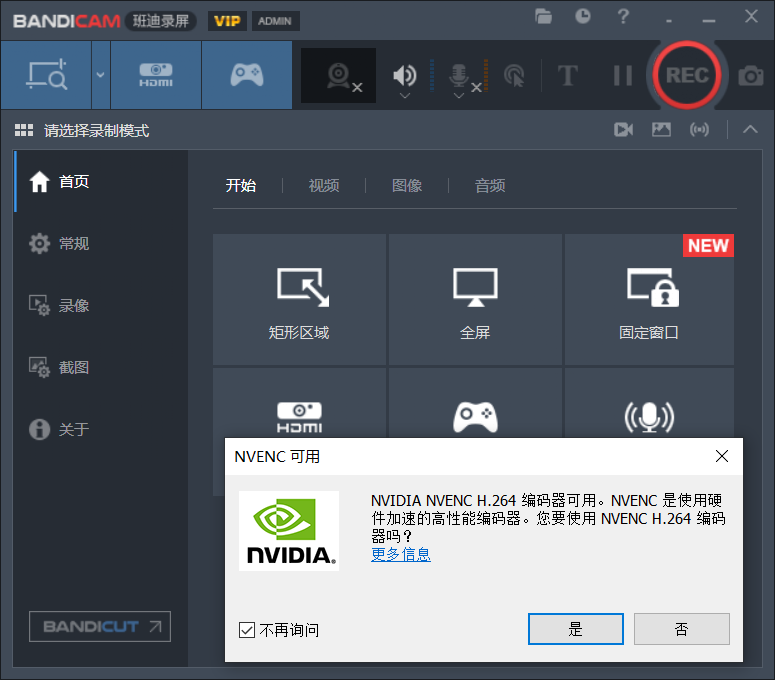The height and width of the screenshot is (680, 775).
Task: Start recording with the REC button
Action: pos(687,75)
